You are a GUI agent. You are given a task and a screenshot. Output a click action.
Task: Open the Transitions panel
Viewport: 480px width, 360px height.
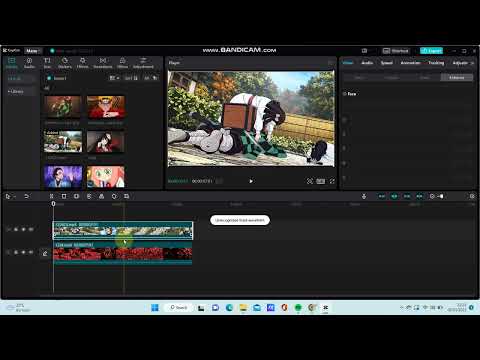(103, 62)
